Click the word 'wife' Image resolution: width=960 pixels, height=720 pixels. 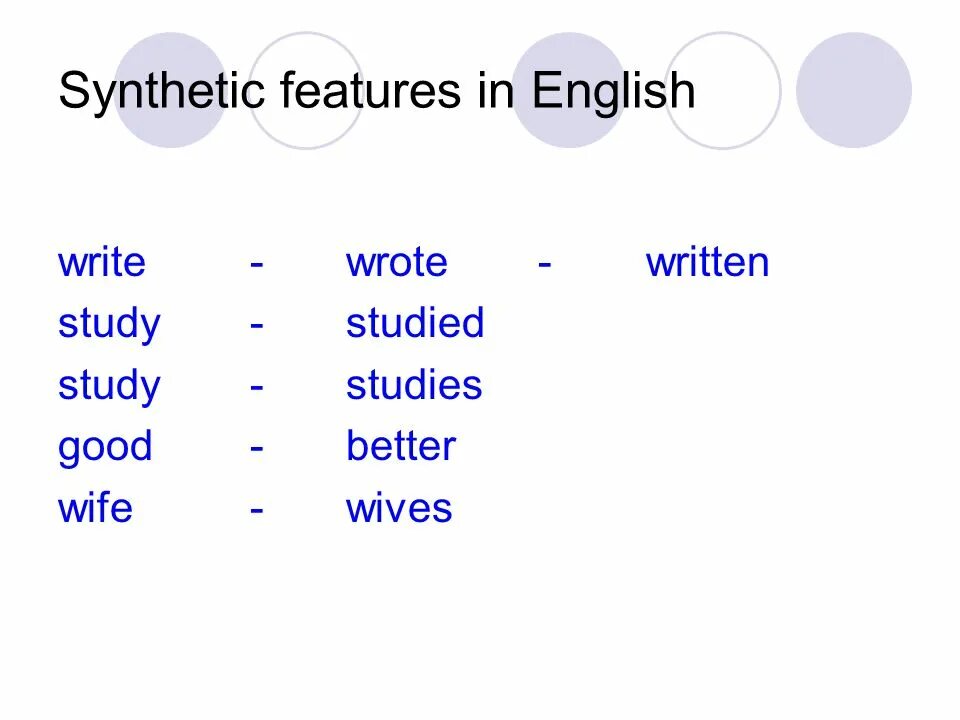pos(96,508)
